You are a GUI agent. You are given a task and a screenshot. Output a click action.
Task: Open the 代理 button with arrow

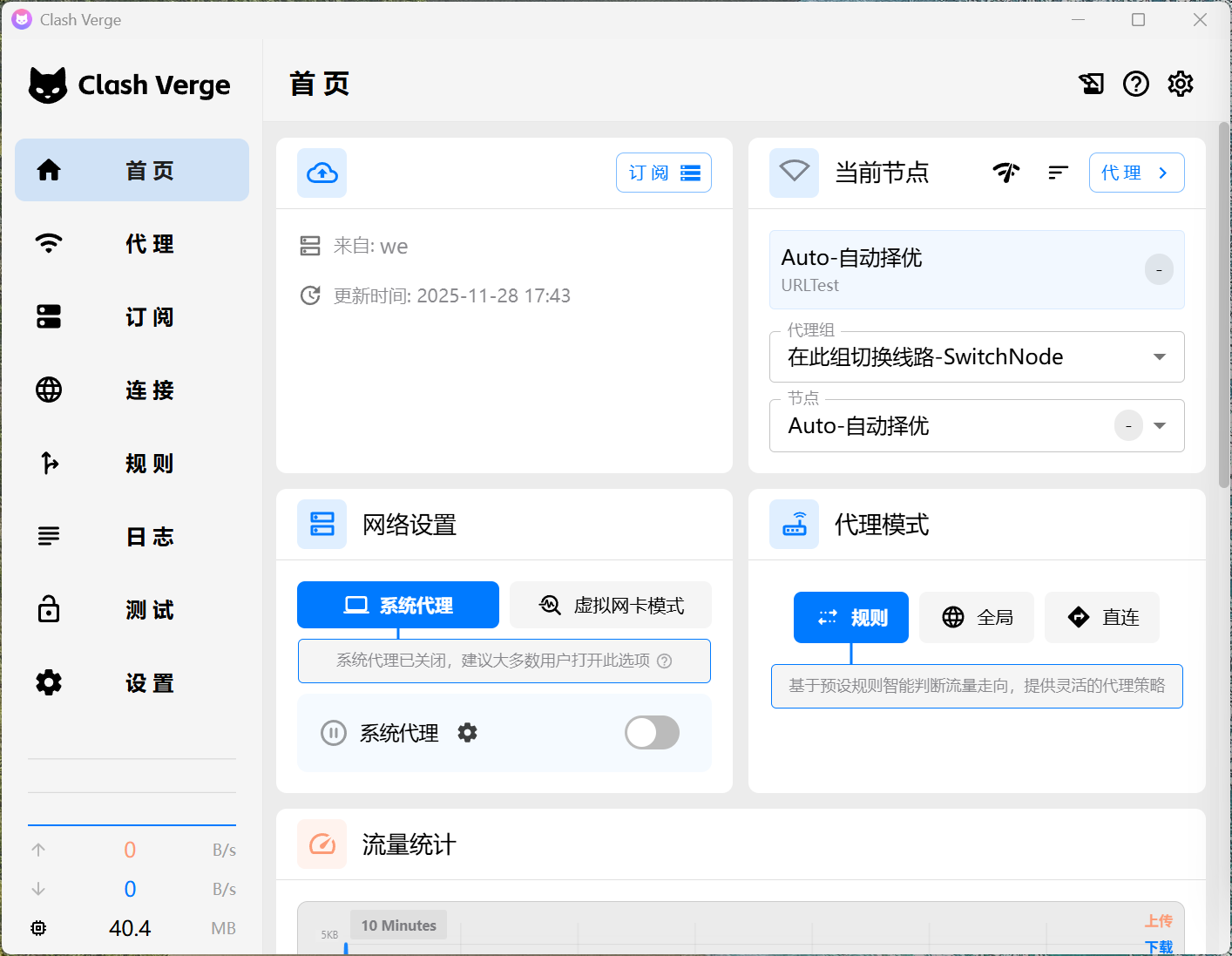pos(1136,173)
